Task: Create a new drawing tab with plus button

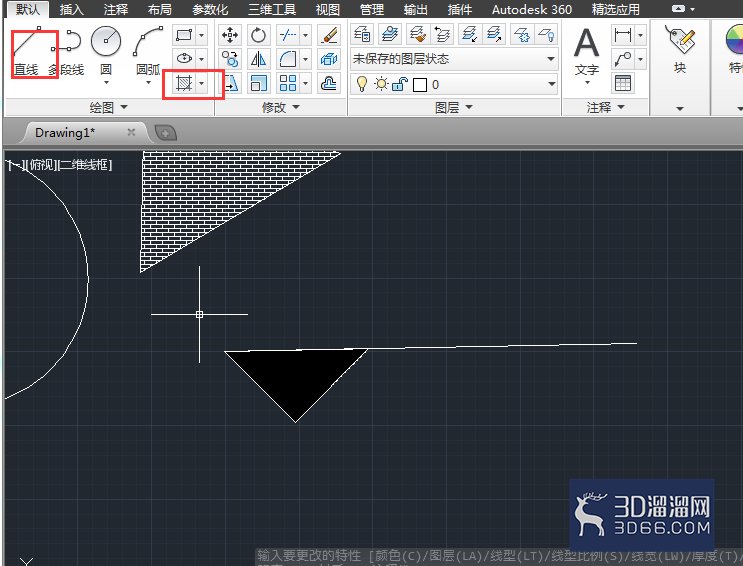Action: (165, 133)
